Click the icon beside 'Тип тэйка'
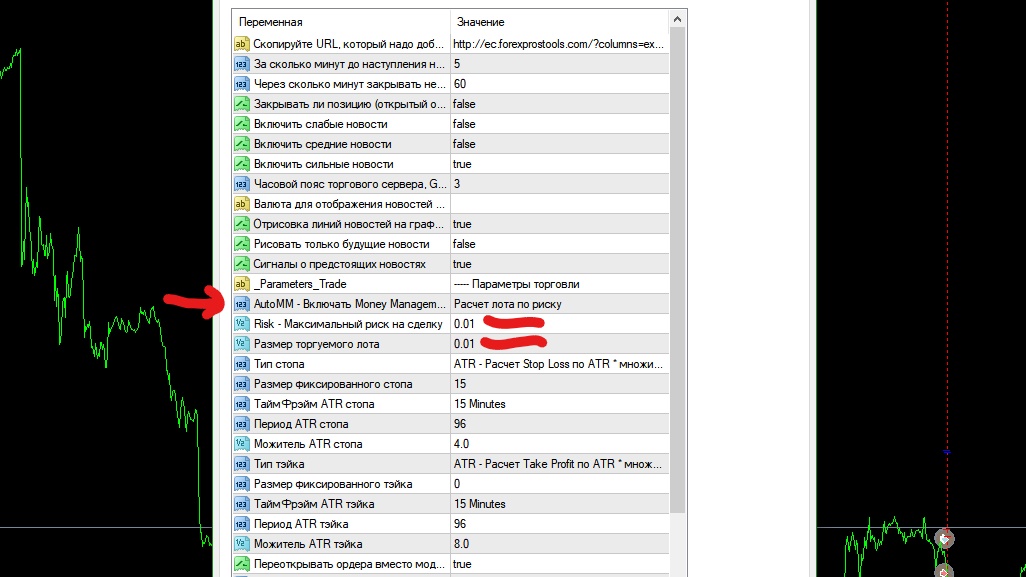1026x577 pixels. [x=241, y=464]
